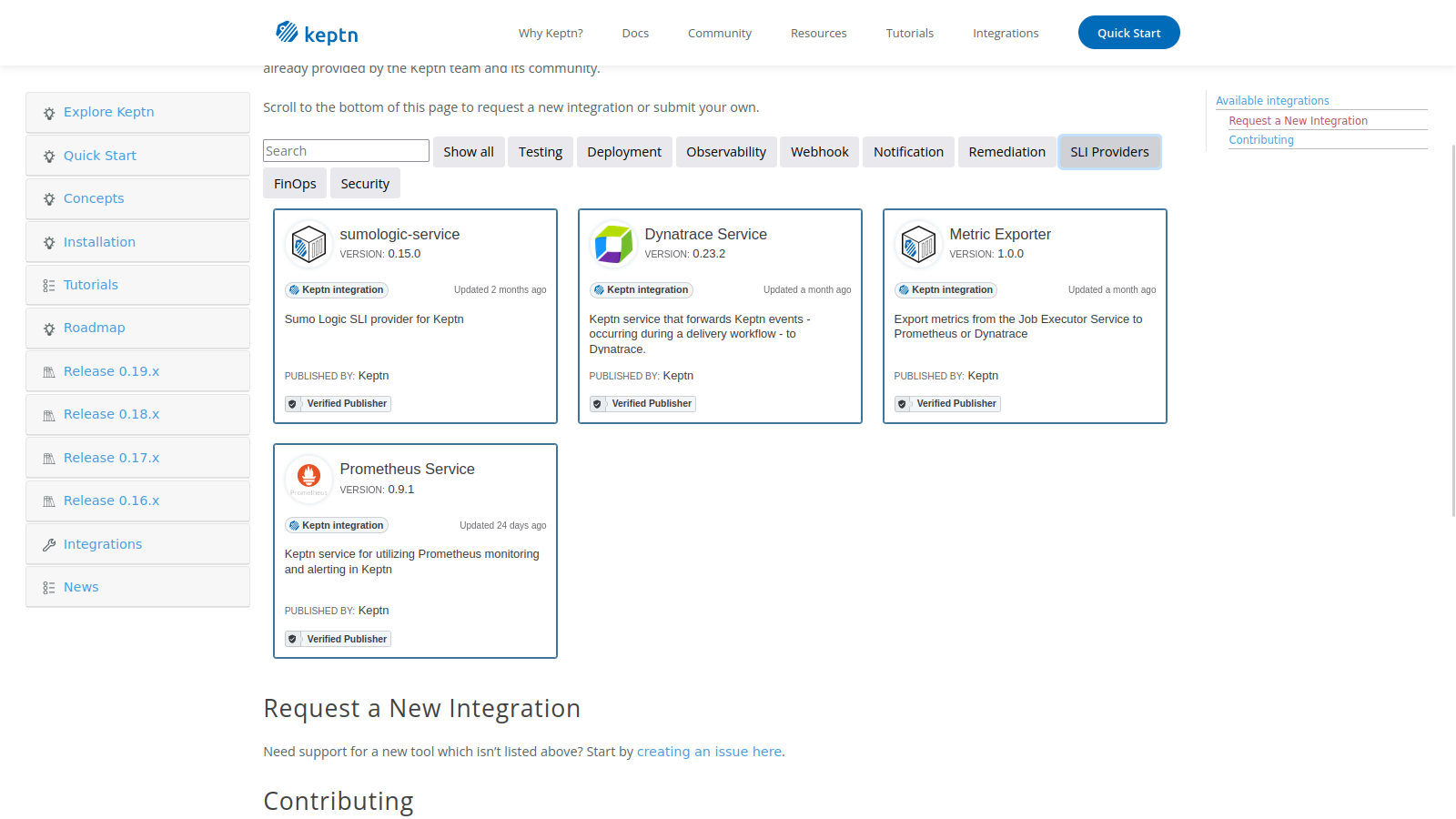Open Integrations in the top navigation
The height and width of the screenshot is (819, 1456).
(1006, 34)
